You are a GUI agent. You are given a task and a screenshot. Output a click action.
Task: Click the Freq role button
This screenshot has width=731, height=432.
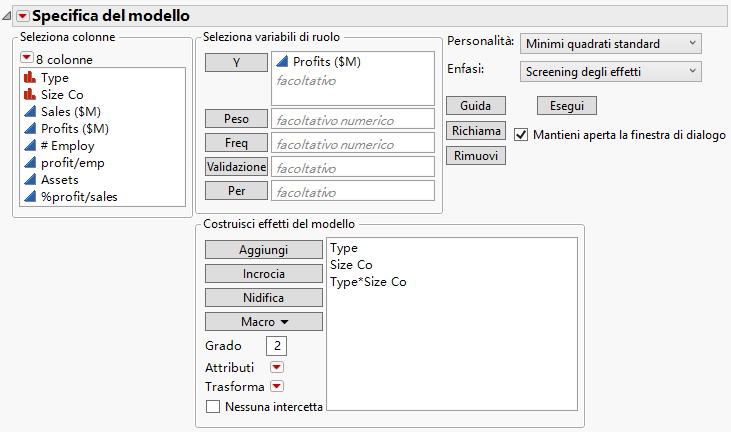[236, 143]
